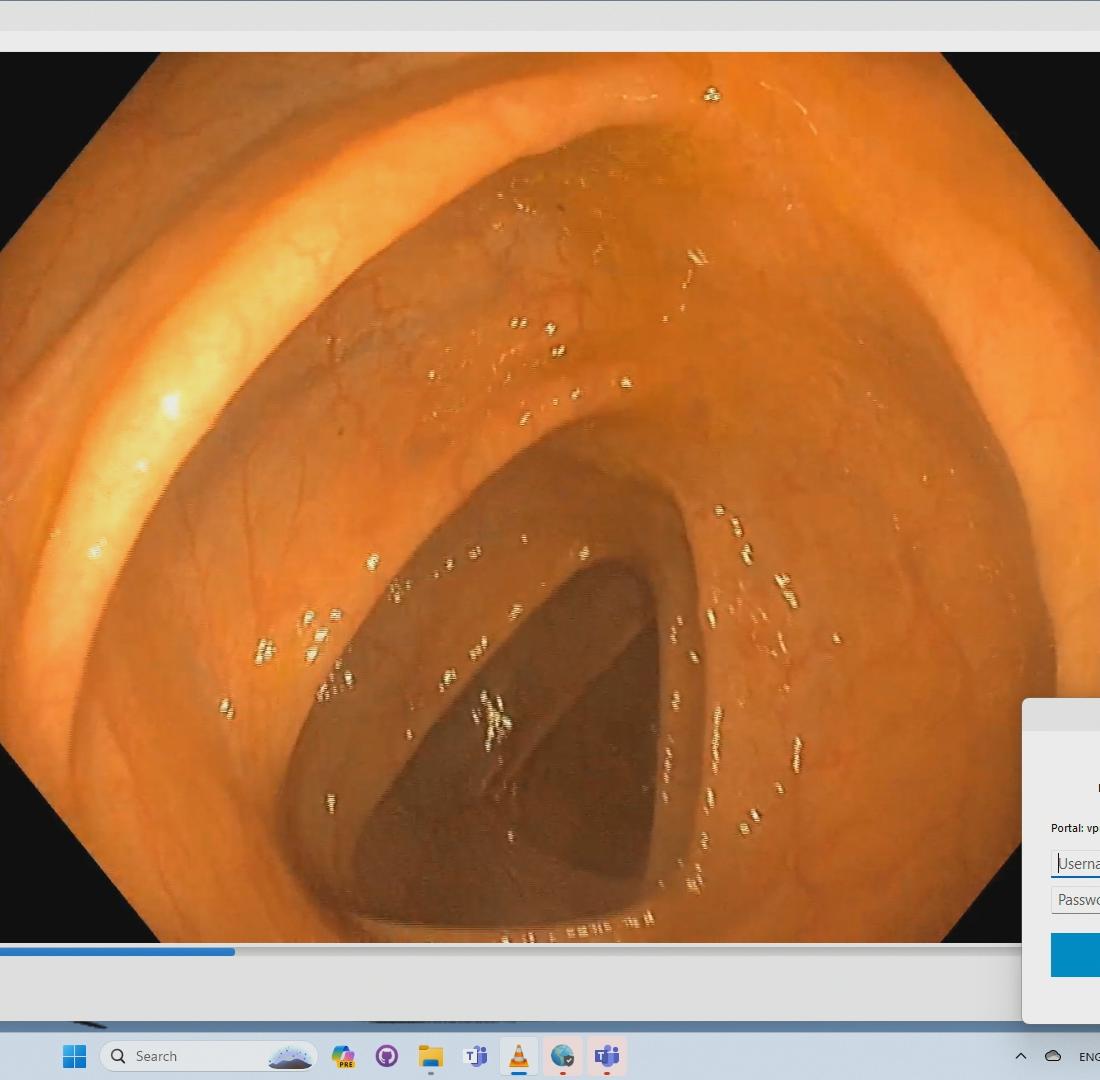This screenshot has width=1100, height=1080.
Task: Open the highlighted second Teams taskbar icon
Action: tap(607, 1055)
